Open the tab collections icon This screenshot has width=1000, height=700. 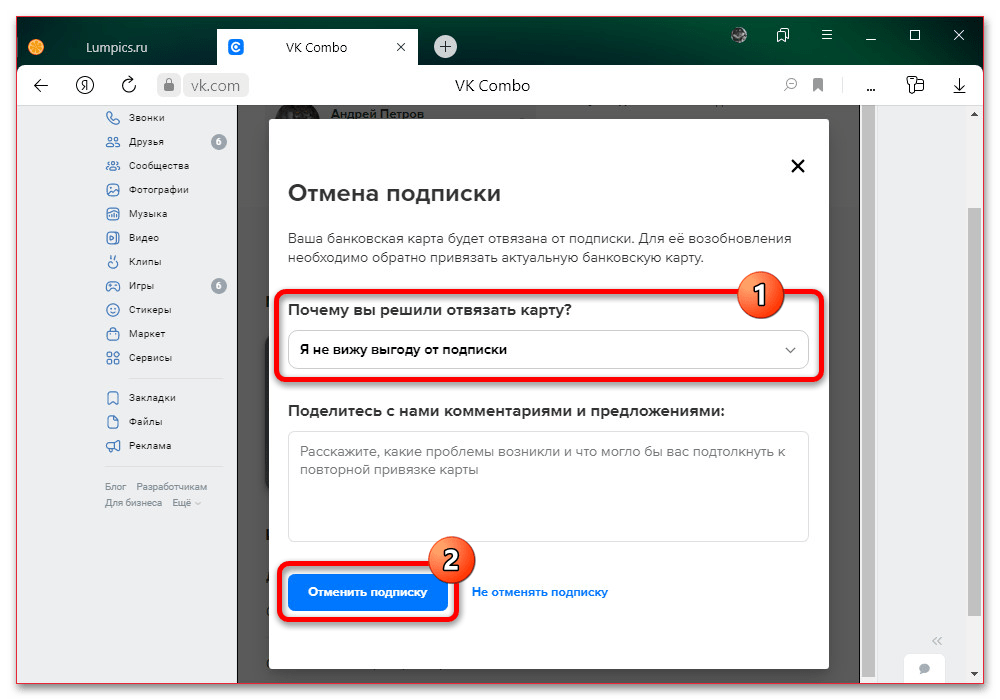pos(783,35)
